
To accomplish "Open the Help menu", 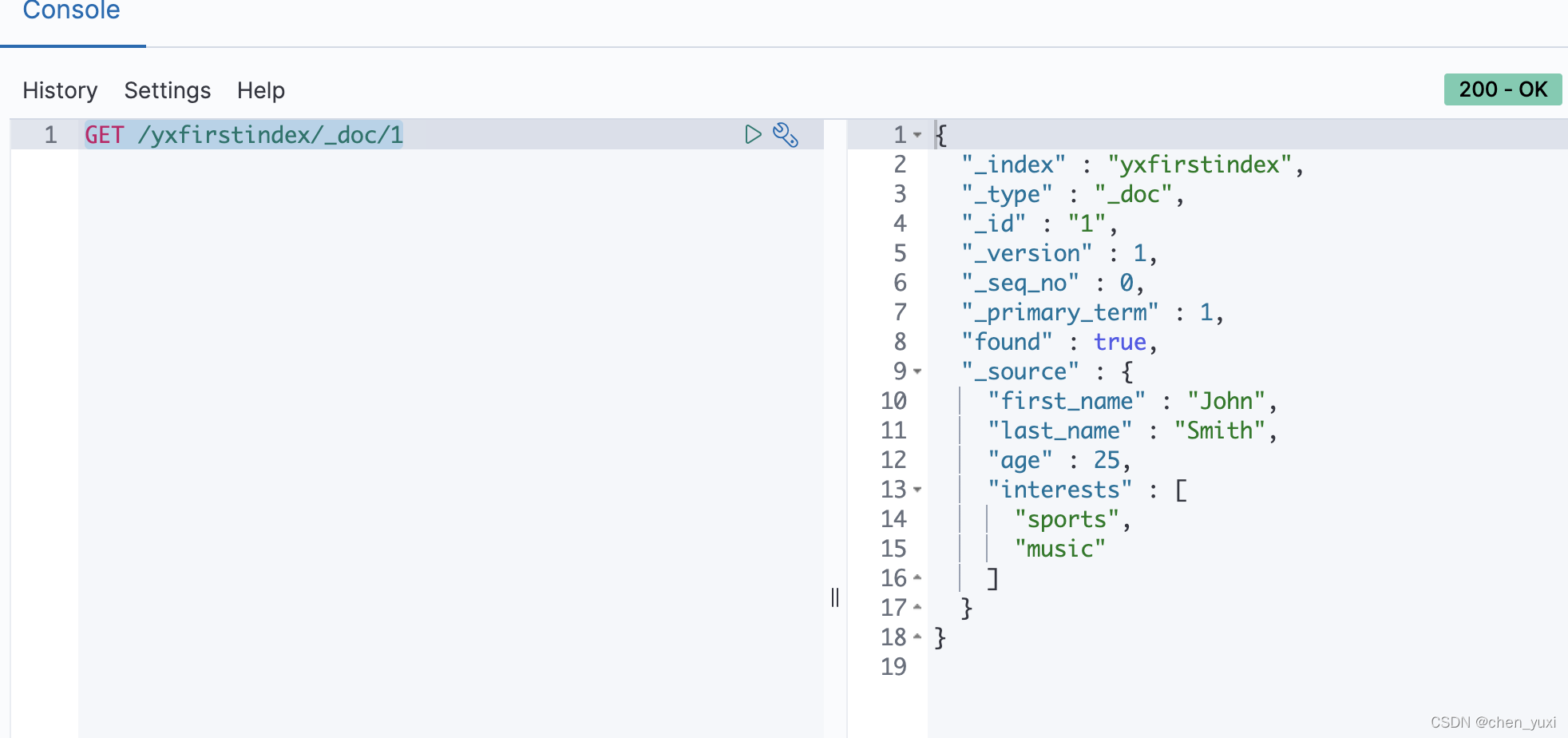I will click(x=261, y=90).
